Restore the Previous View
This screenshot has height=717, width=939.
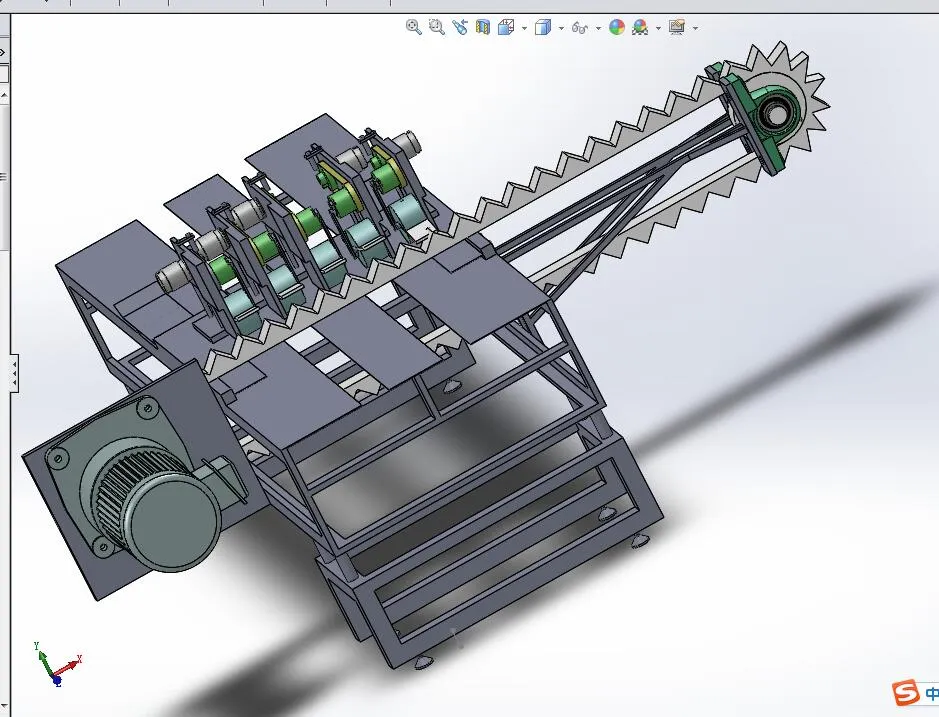pos(459,27)
